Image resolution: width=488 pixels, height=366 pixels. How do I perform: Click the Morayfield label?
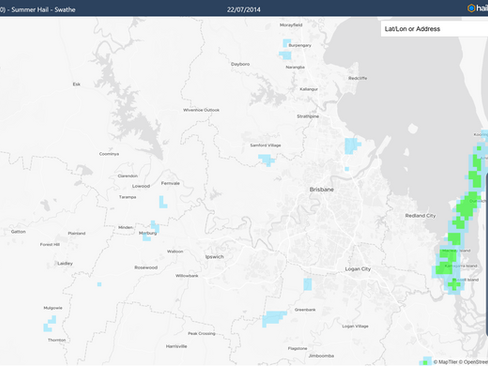[291, 25]
